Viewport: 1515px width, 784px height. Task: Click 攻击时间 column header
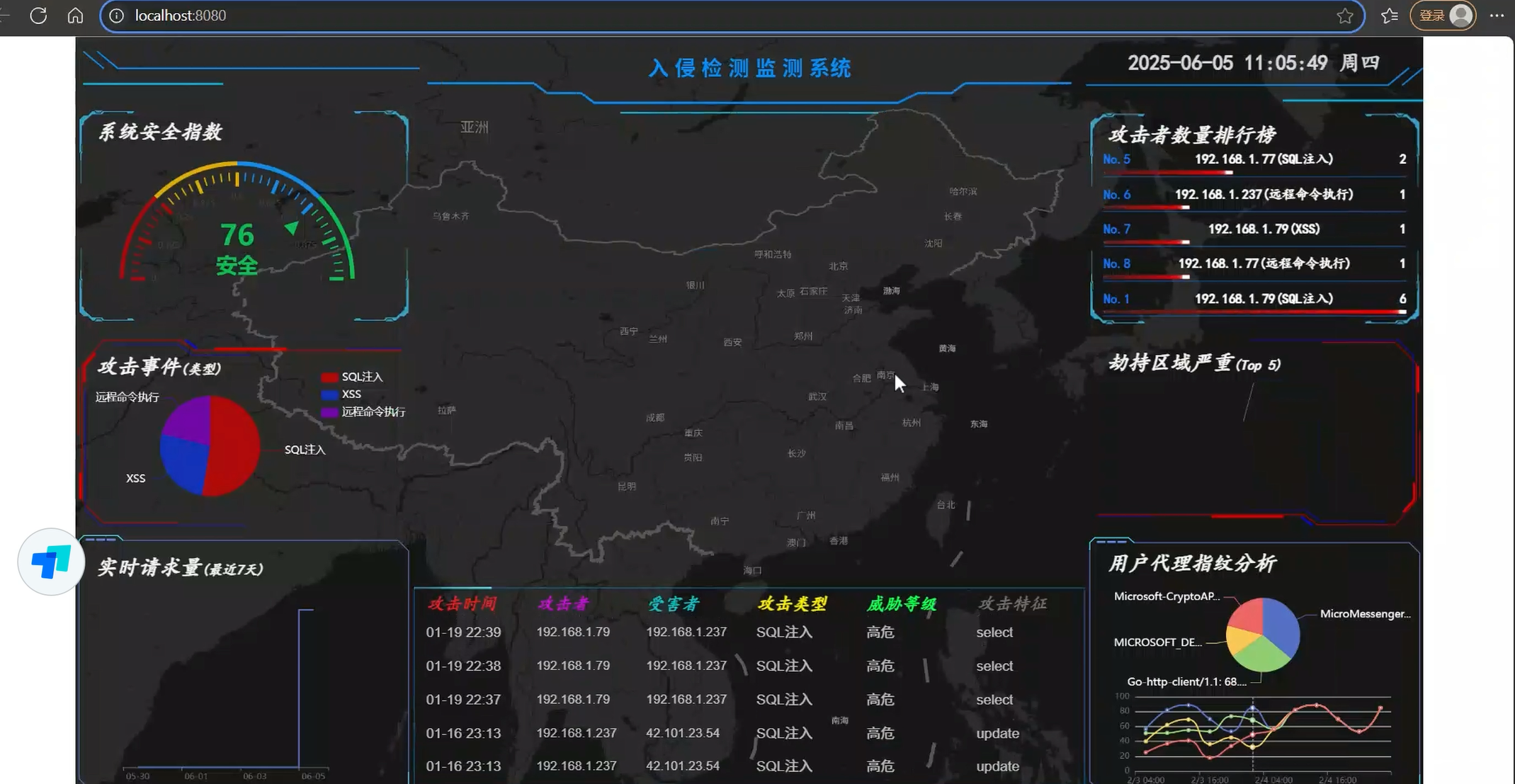click(462, 603)
